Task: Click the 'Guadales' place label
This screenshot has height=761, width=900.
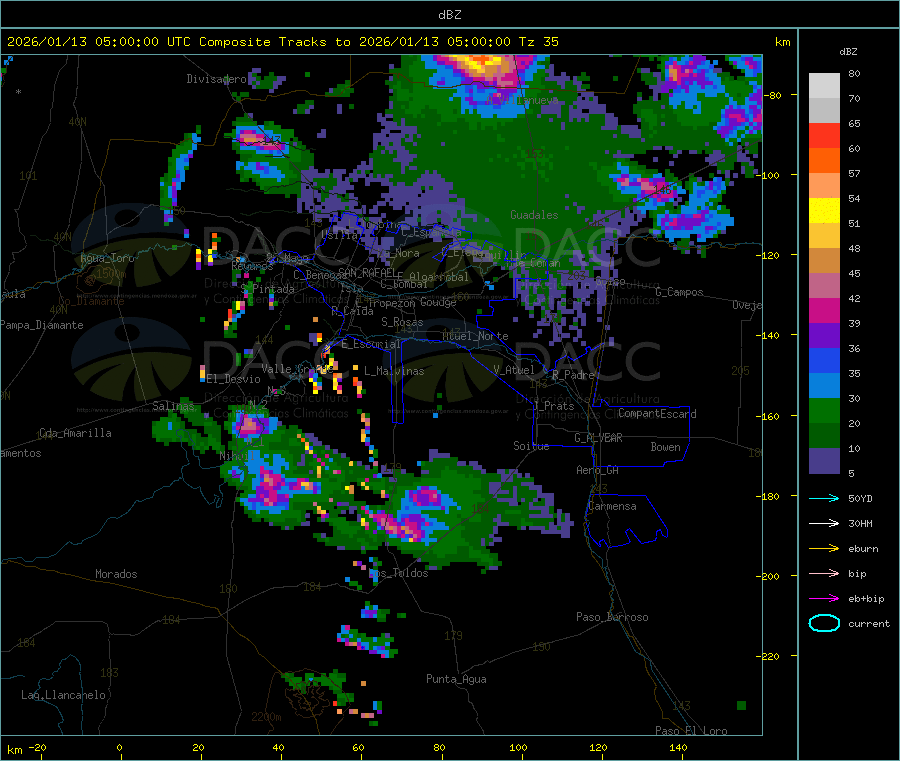Action: (534, 215)
